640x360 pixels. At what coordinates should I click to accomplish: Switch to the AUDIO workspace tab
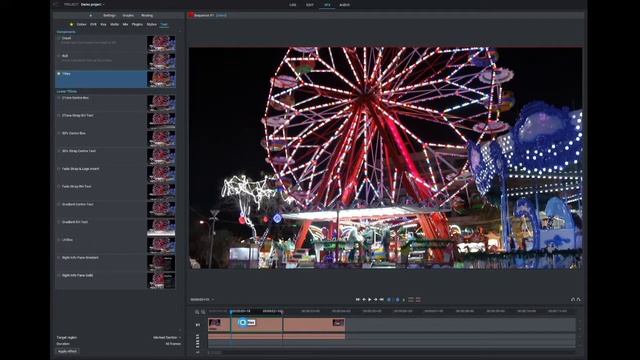344,5
